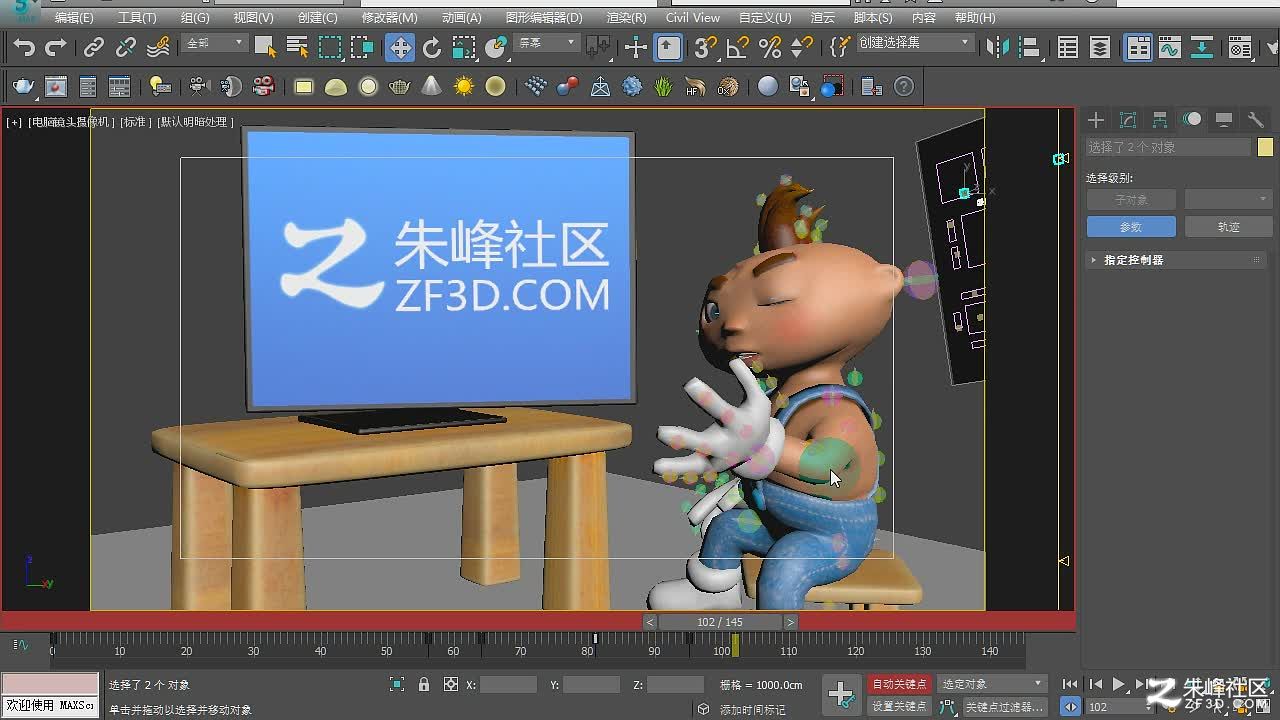1280x720 pixels.
Task: Step the time slider left arrow
Action: click(x=650, y=622)
